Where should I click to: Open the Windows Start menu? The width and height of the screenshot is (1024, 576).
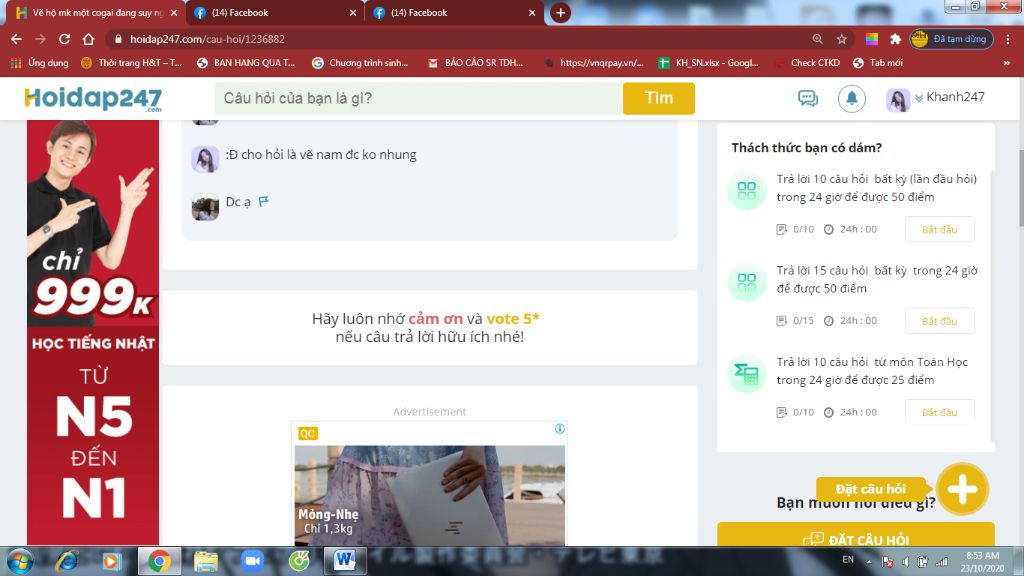[x=19, y=562]
